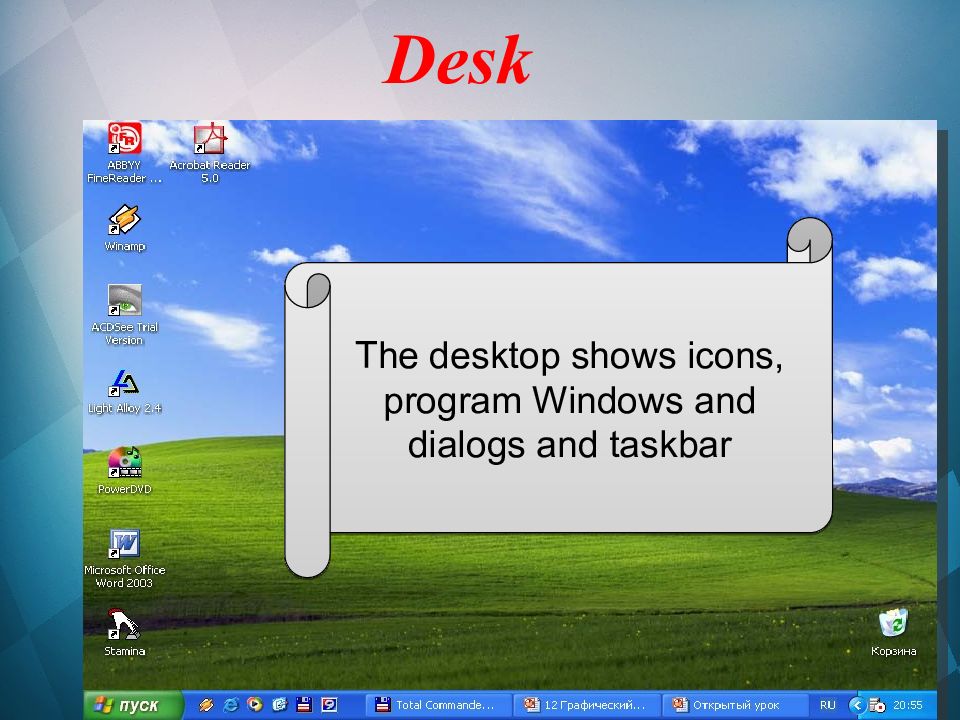Viewport: 960px width, 720px height.
Task: Open the пуск Start menu
Action: 125,705
